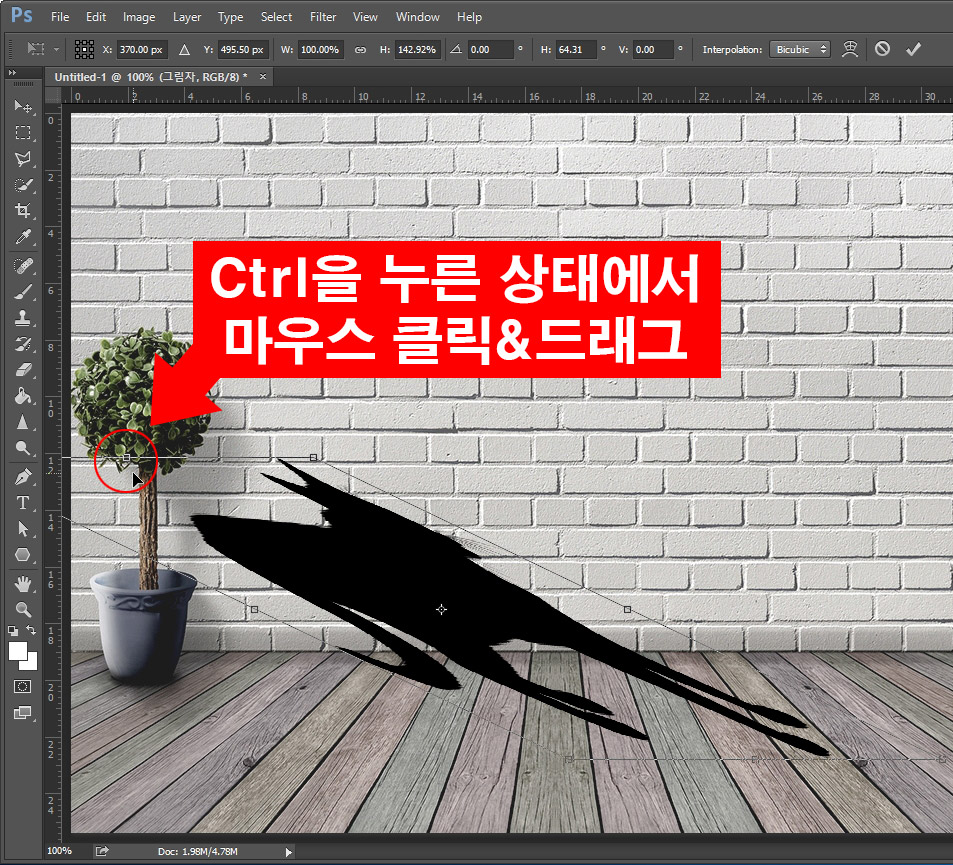Select the Zoom tool
Image resolution: width=953 pixels, height=865 pixels.
23,608
